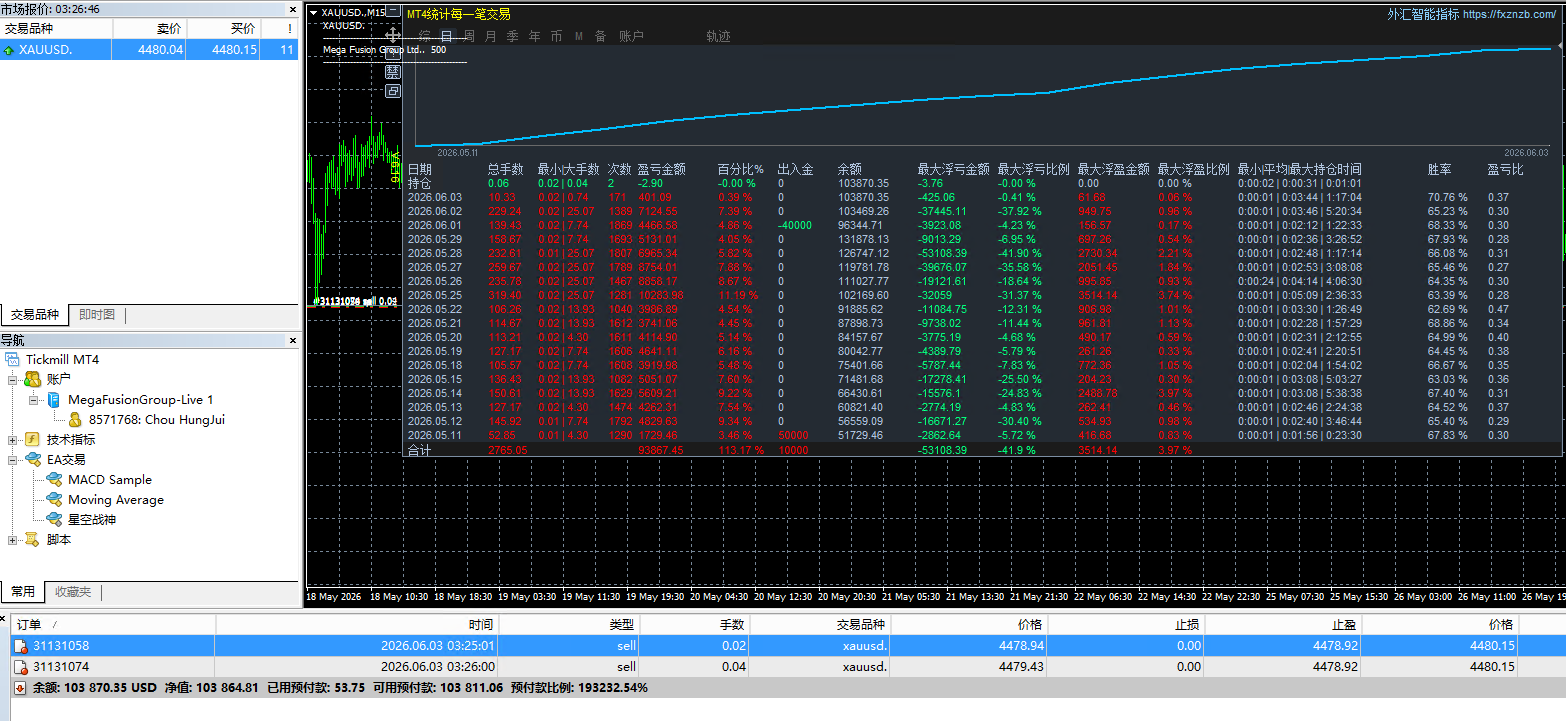Screen dimensions: 1566x721
Task: Select order row 31131074
Action: tap(789, 666)
